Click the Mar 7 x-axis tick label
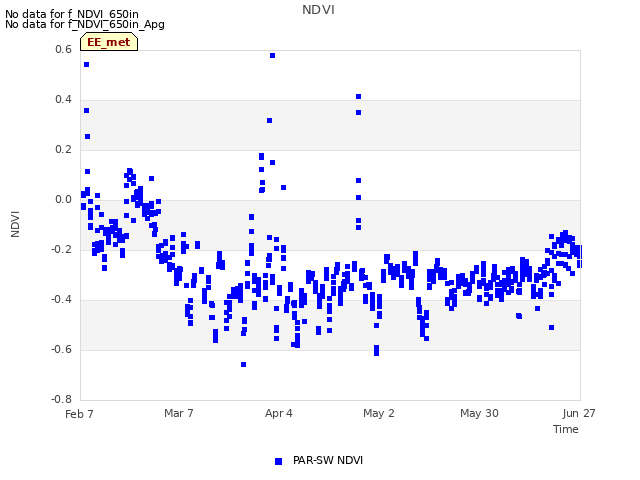 click(179, 413)
